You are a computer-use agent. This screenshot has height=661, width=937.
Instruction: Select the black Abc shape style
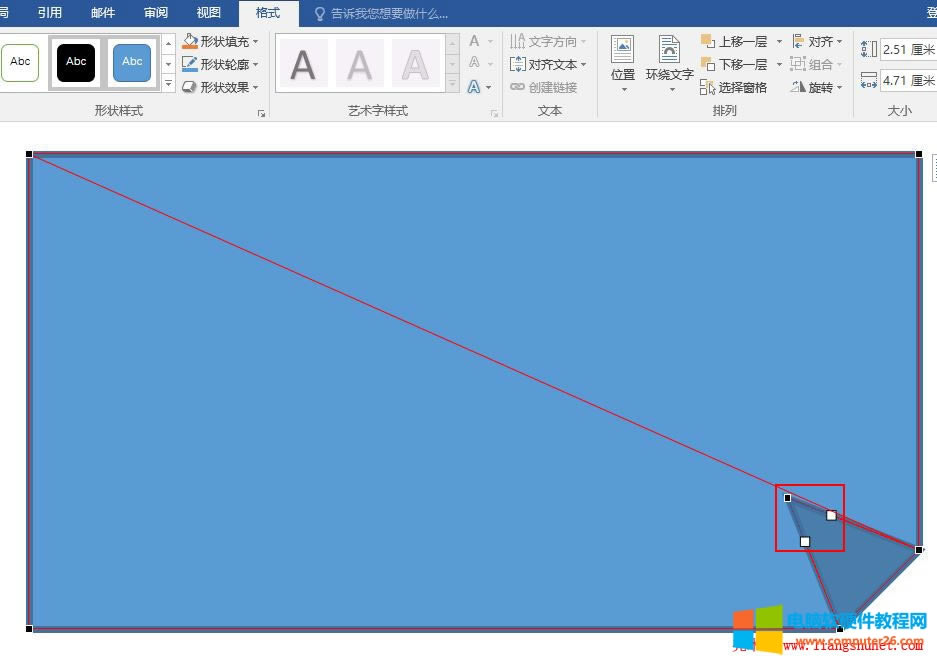76,62
